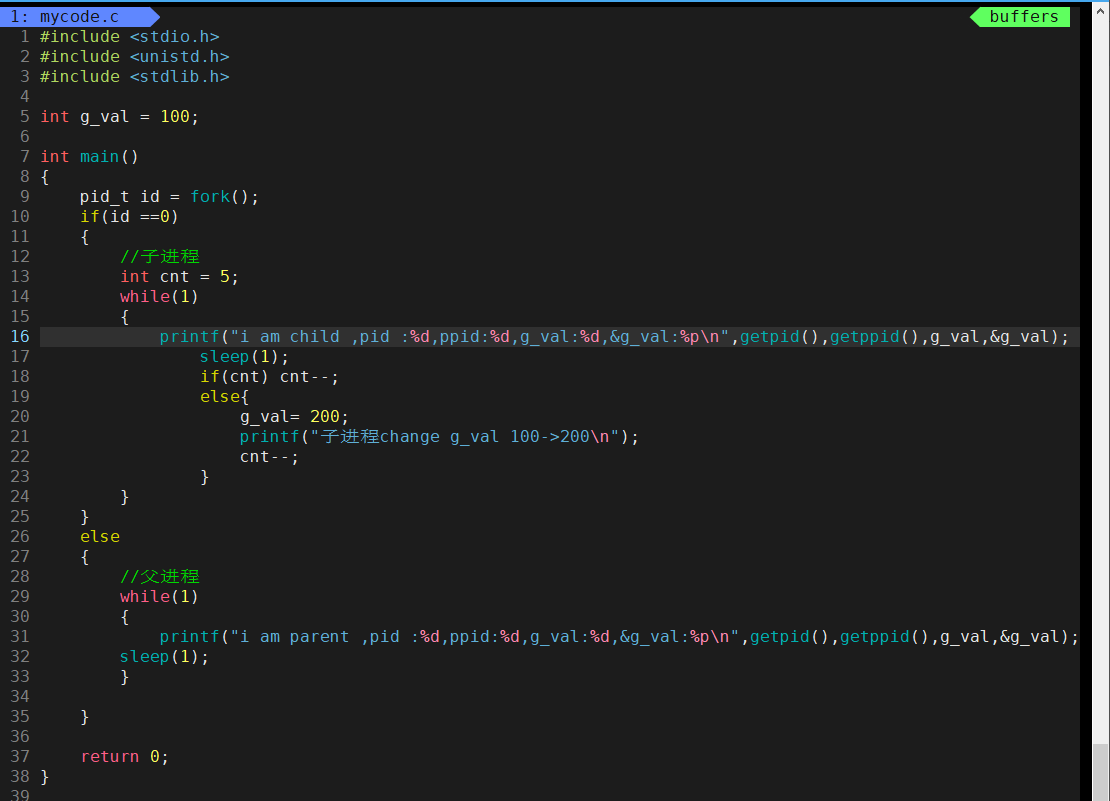The image size is (1110, 801).
Task: Click the opening brace on line 8
Action: (x=45, y=177)
